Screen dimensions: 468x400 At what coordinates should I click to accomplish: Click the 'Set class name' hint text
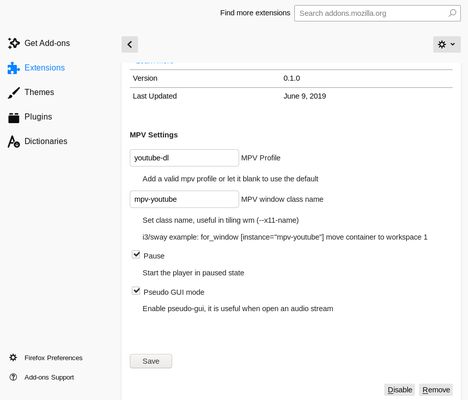[x=221, y=220]
